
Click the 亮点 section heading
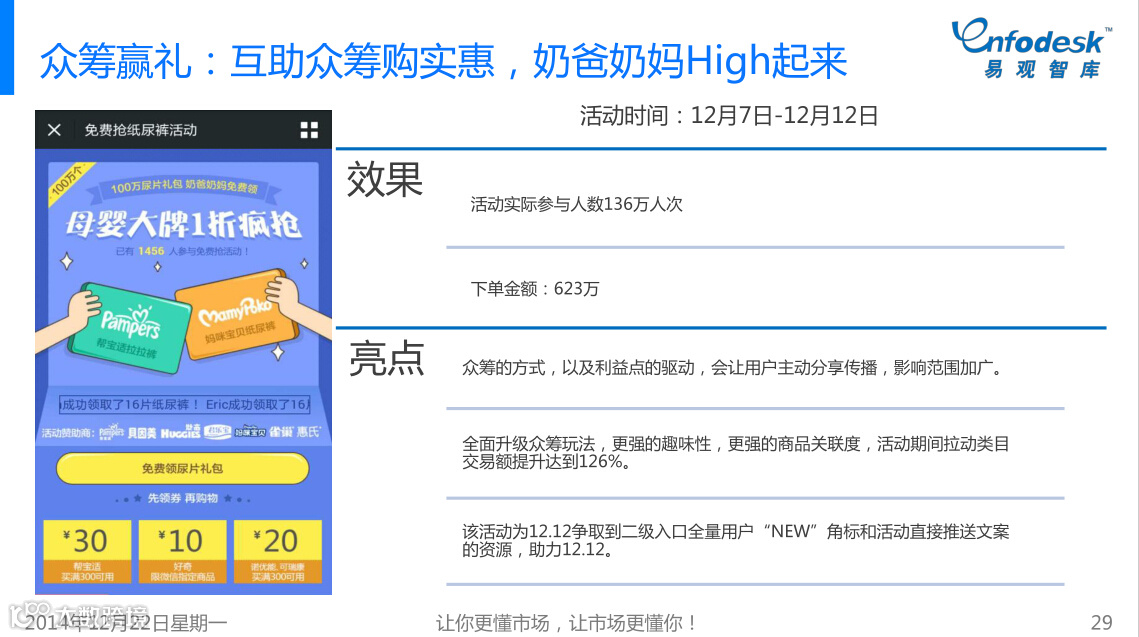386,359
